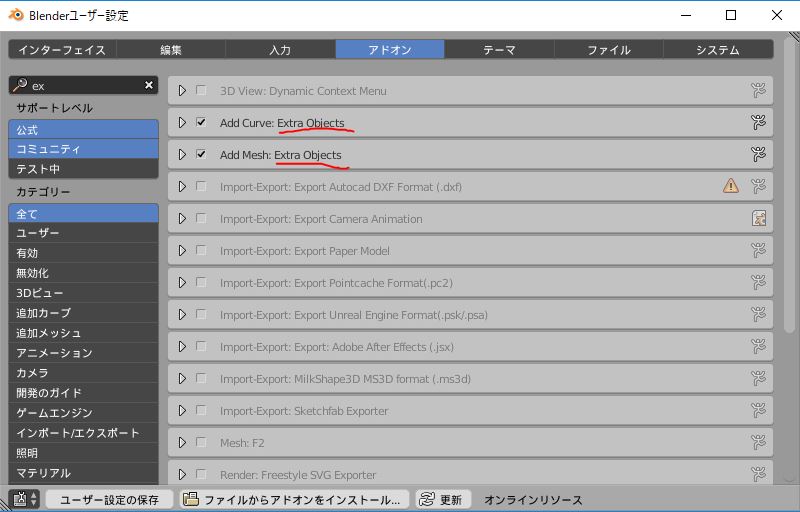Click official support icon on Export Camera Animation row
The image size is (800, 512).
[x=759, y=219]
